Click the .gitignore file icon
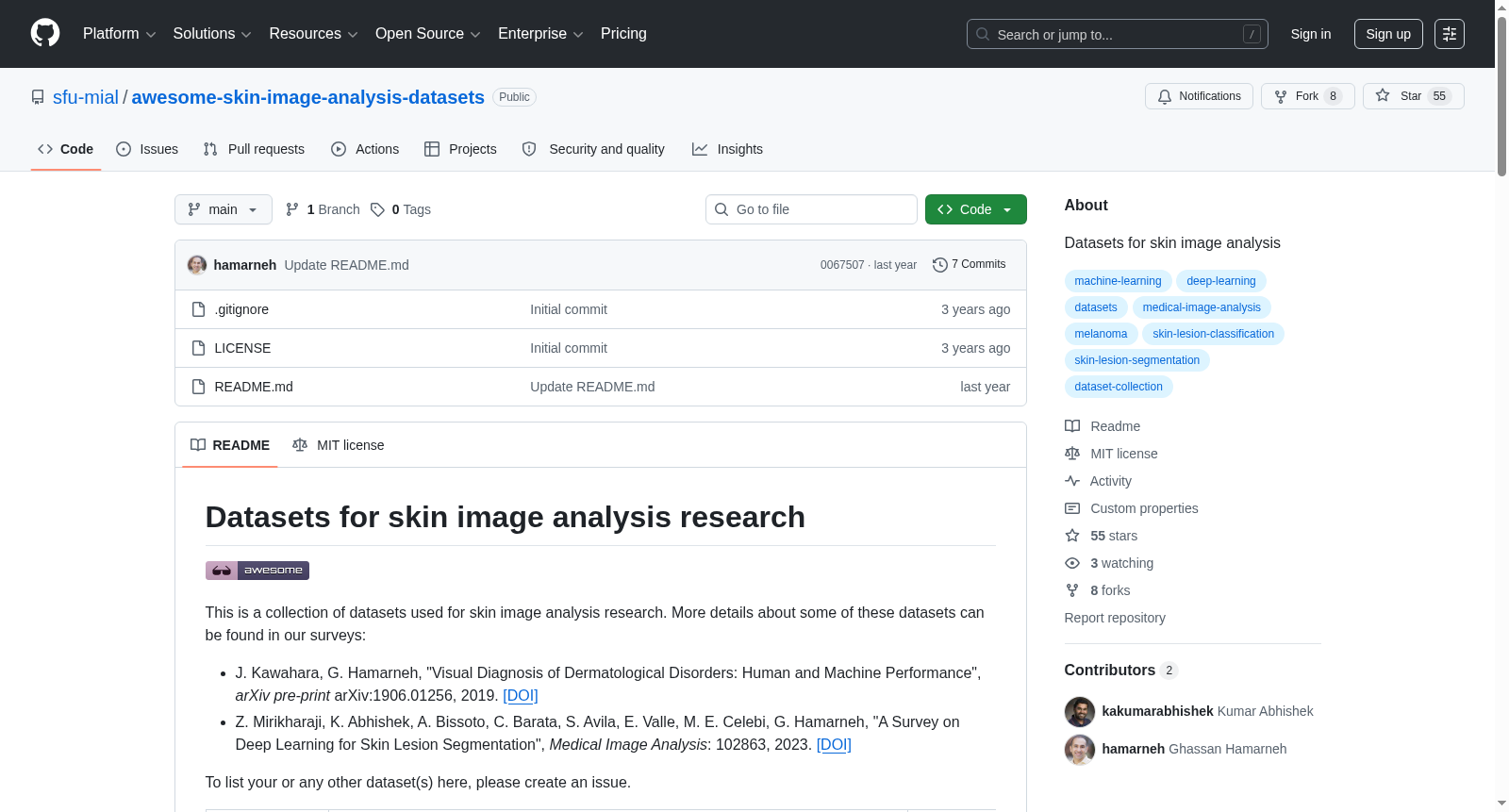 click(x=198, y=309)
